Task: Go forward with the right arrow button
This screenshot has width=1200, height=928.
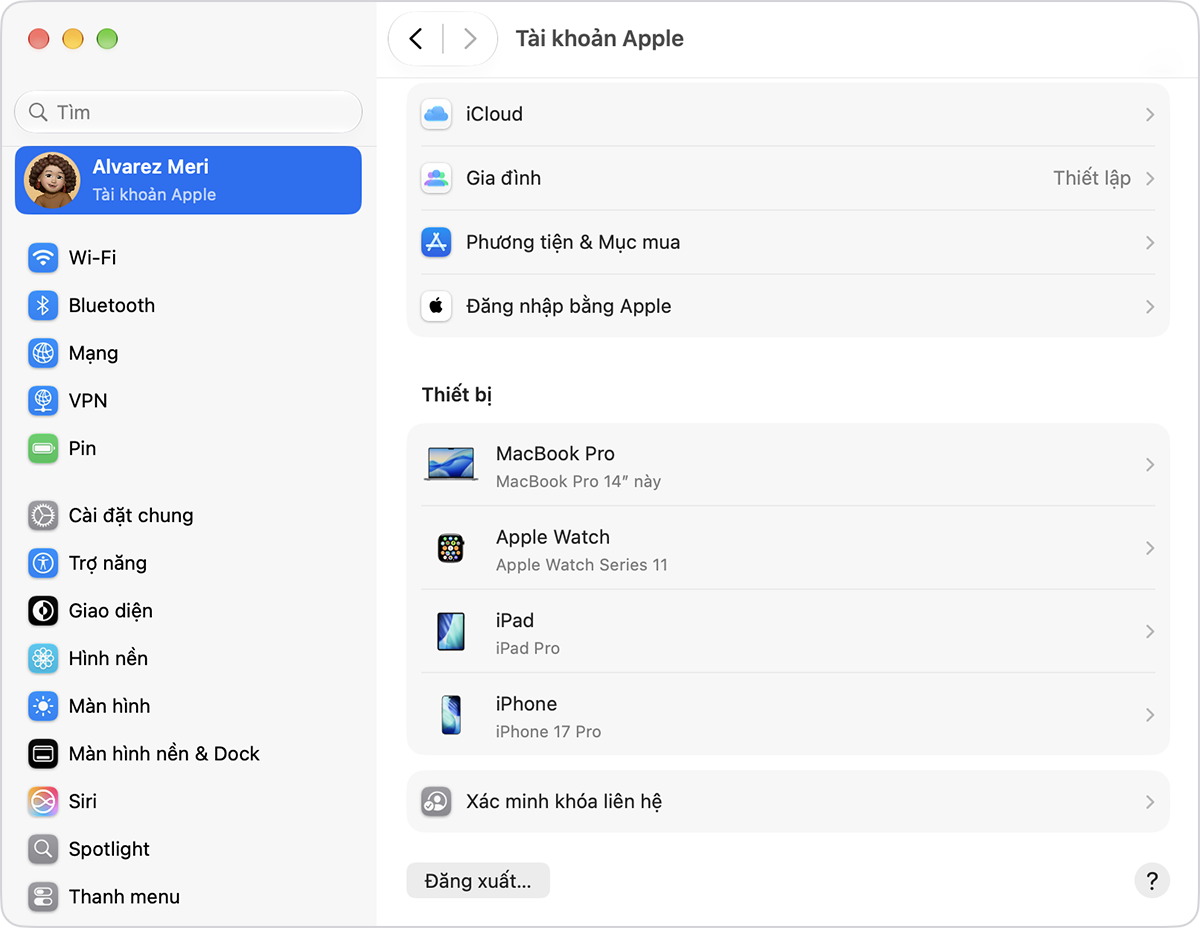Action: tap(469, 39)
